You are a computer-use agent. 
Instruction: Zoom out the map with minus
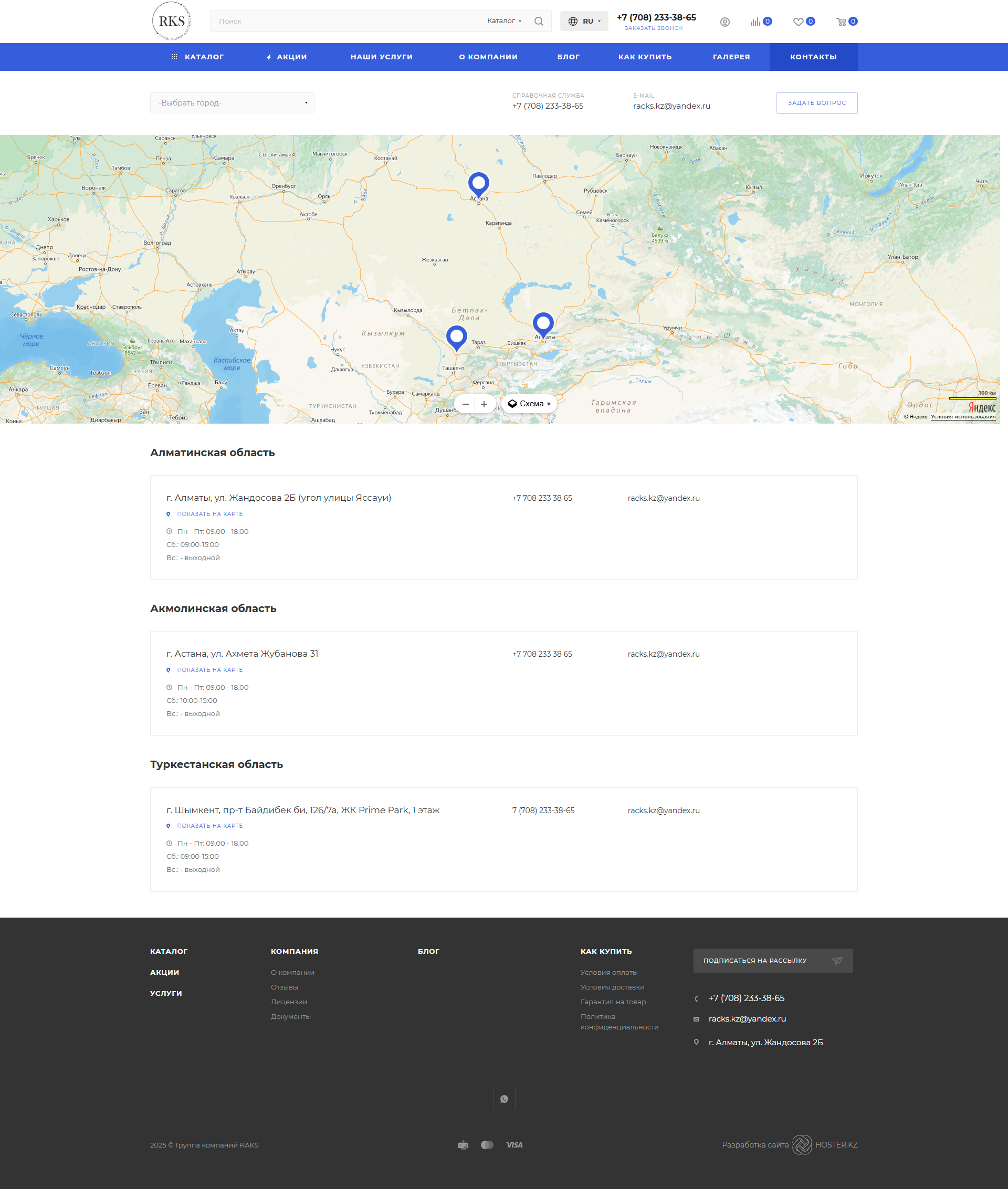tap(465, 404)
